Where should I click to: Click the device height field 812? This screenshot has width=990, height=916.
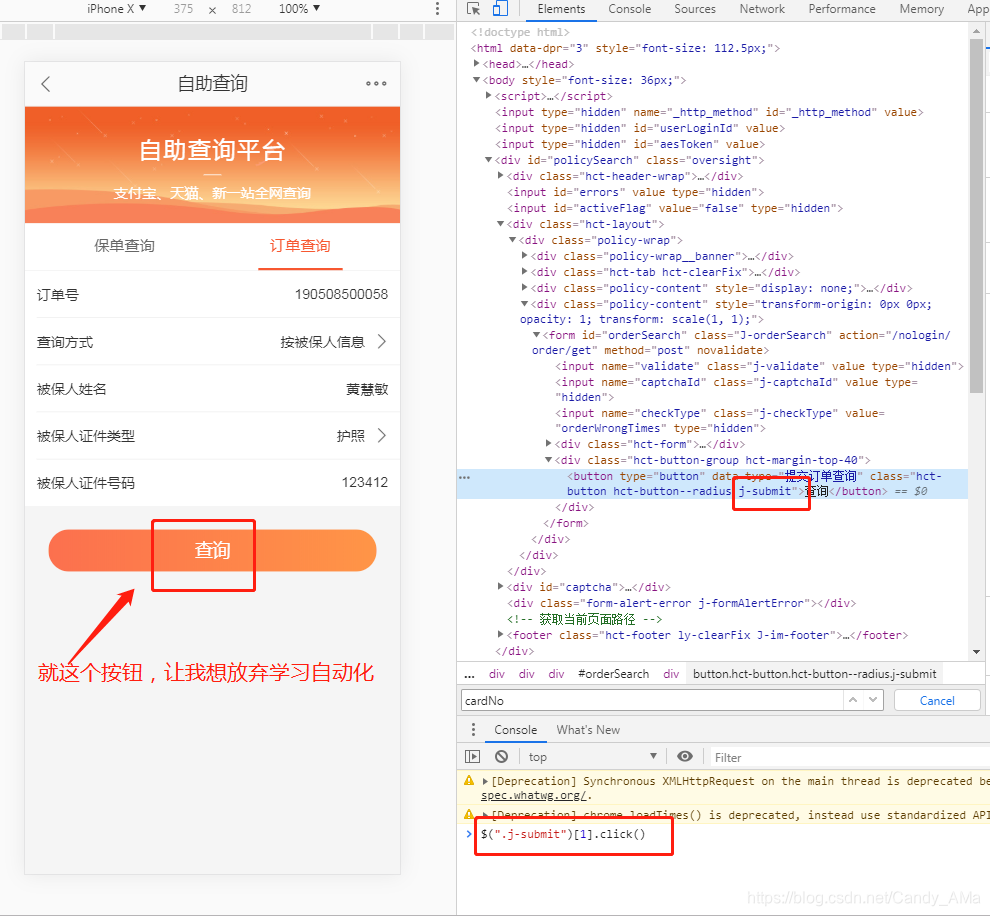(x=241, y=9)
